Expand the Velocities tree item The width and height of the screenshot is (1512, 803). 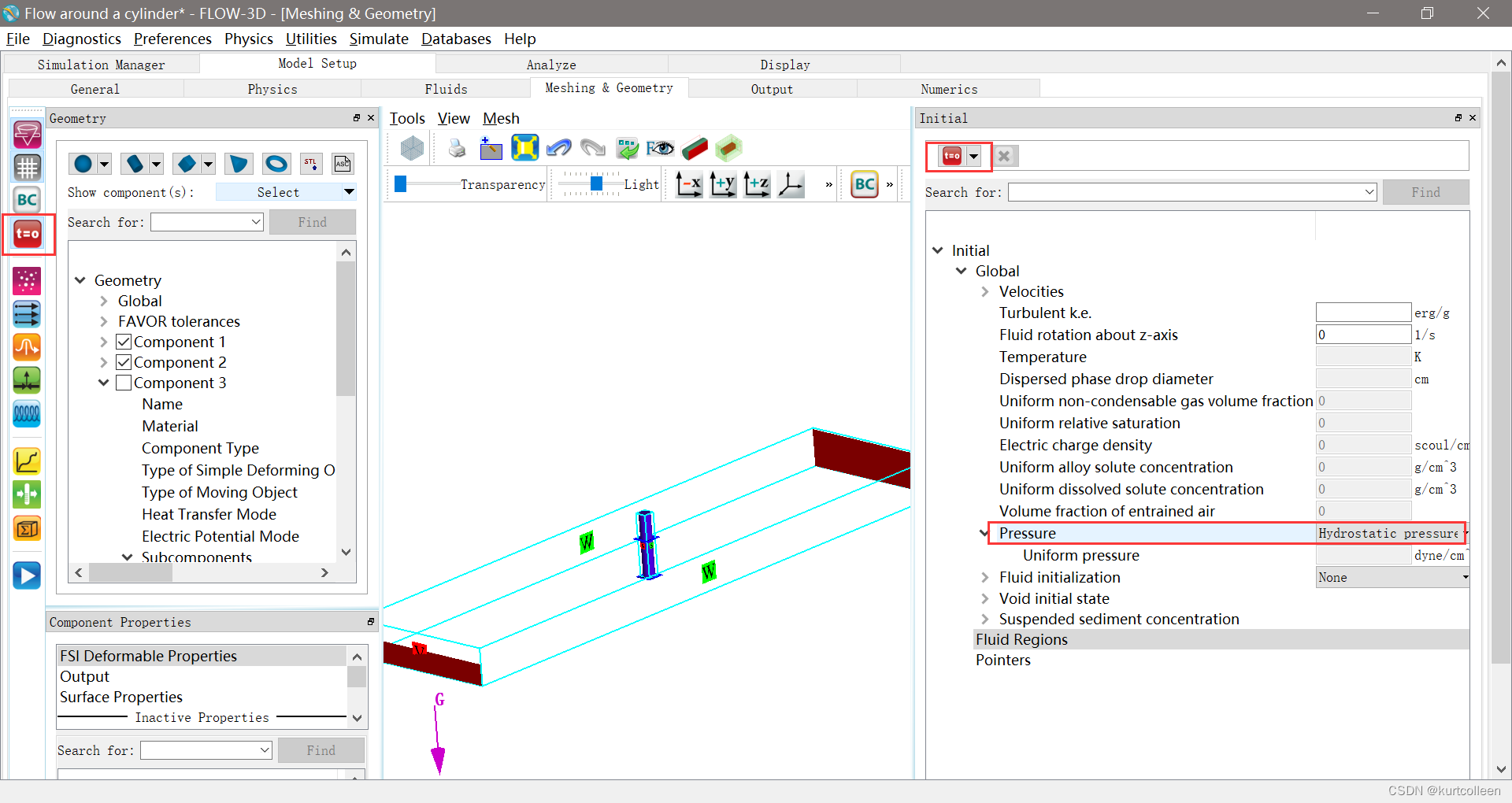click(x=984, y=291)
